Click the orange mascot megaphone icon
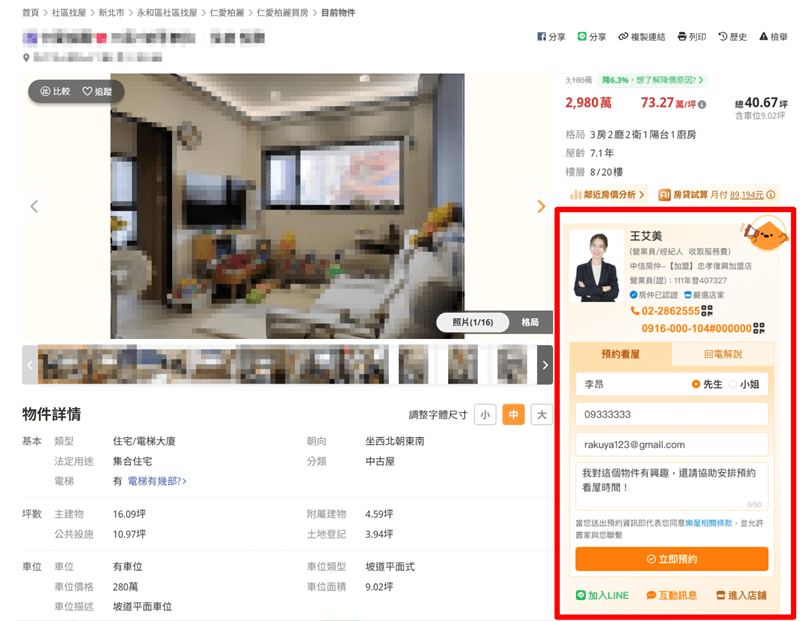 pyautogui.click(x=764, y=233)
